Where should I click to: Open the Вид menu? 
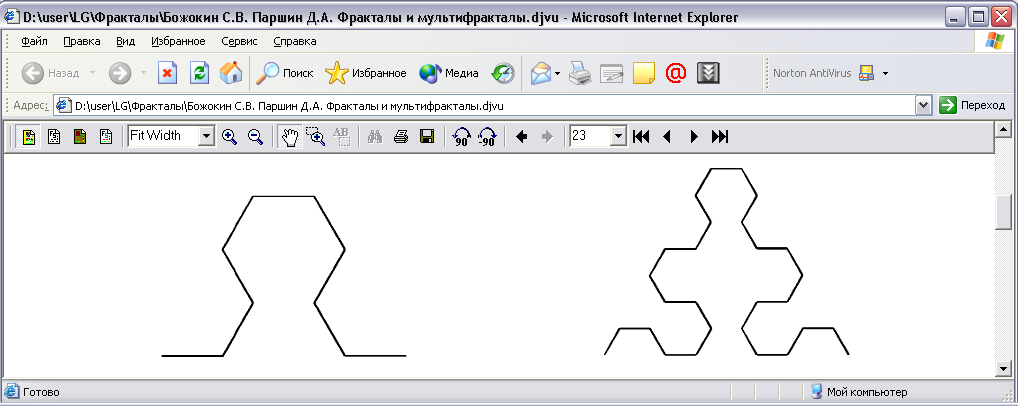(125, 42)
